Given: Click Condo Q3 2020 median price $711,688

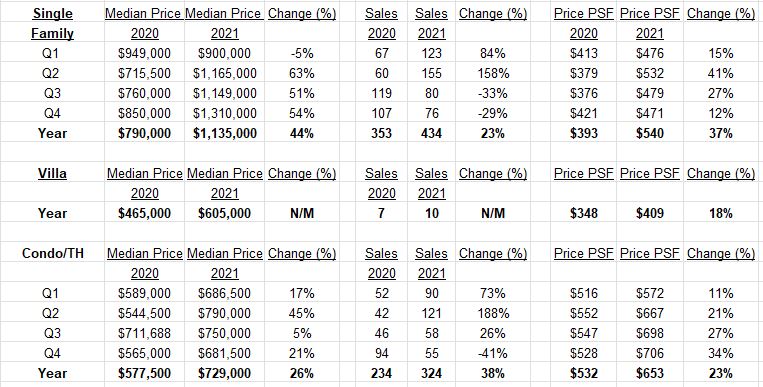Looking at the screenshot, I should click(144, 333).
